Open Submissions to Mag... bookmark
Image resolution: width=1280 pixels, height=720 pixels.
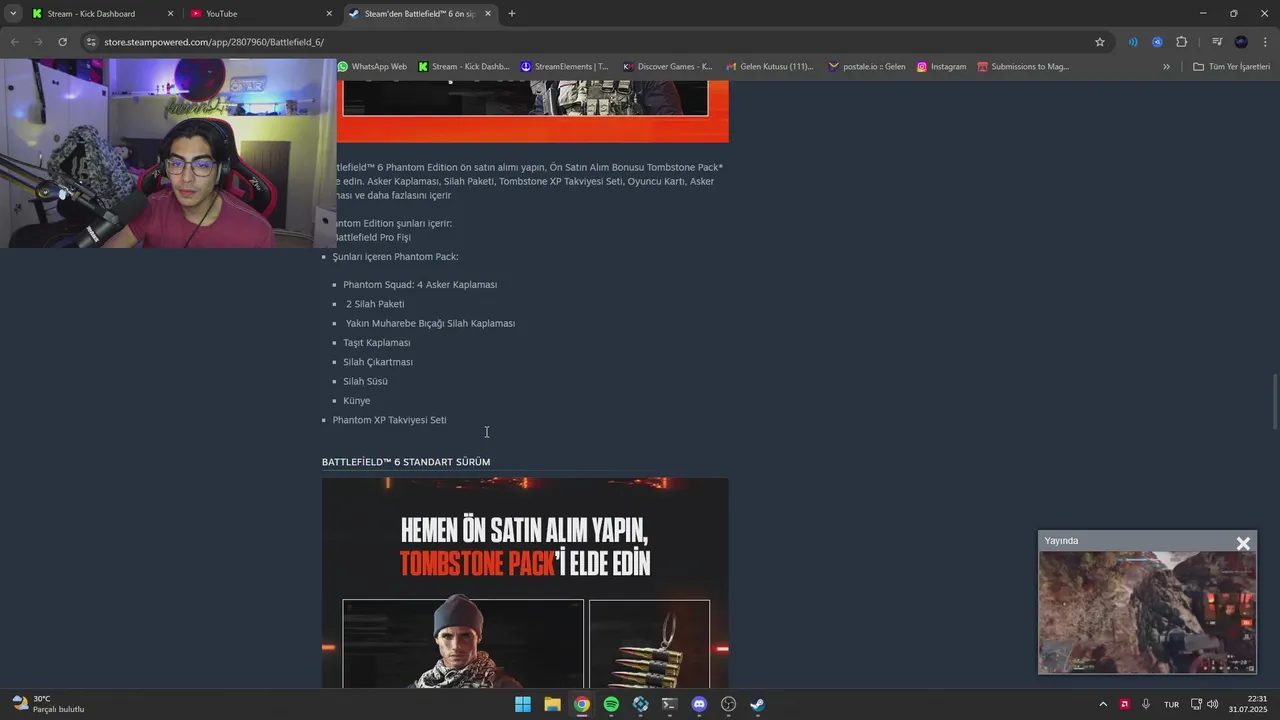[1023, 67]
